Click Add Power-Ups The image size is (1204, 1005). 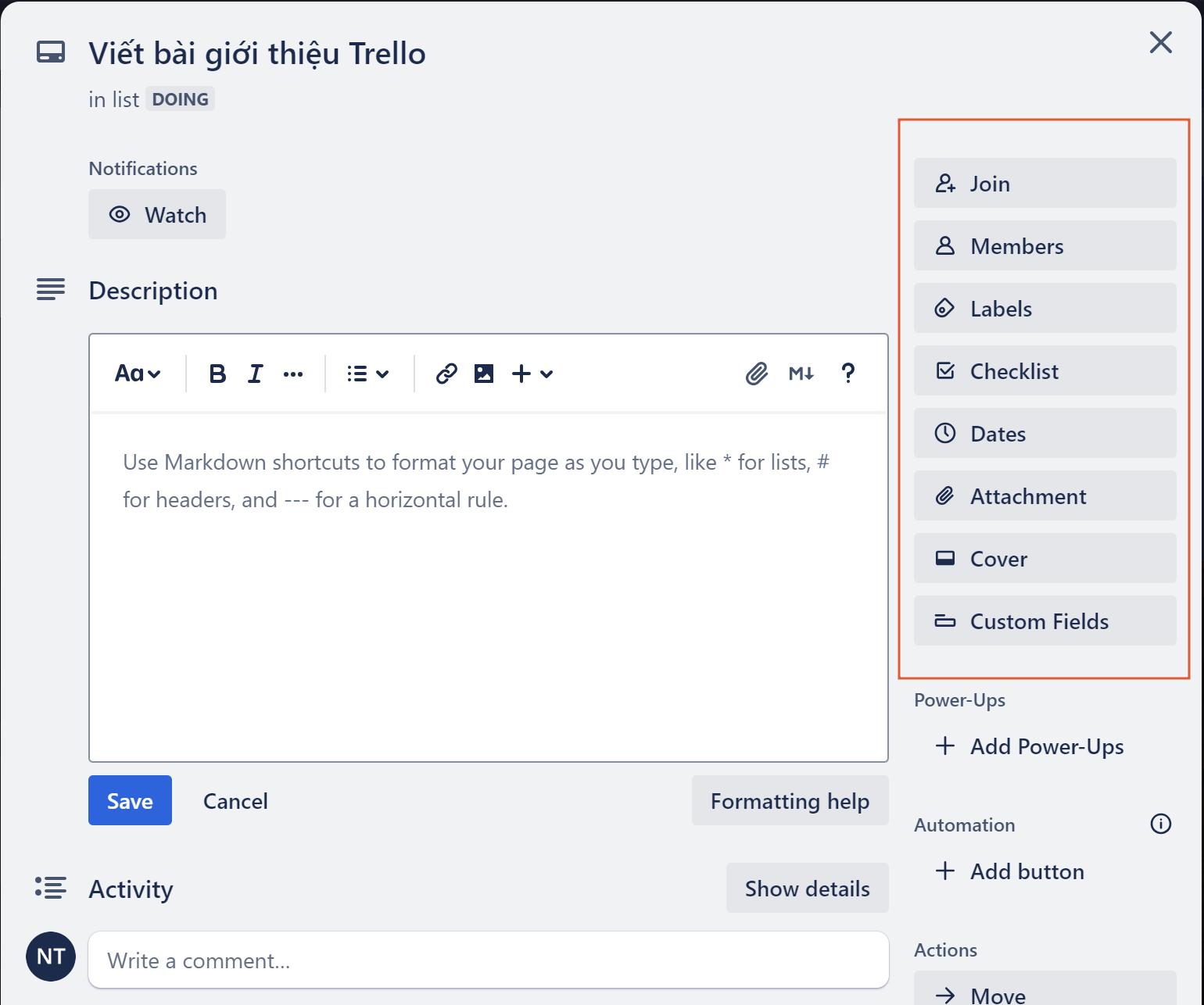coord(1045,746)
